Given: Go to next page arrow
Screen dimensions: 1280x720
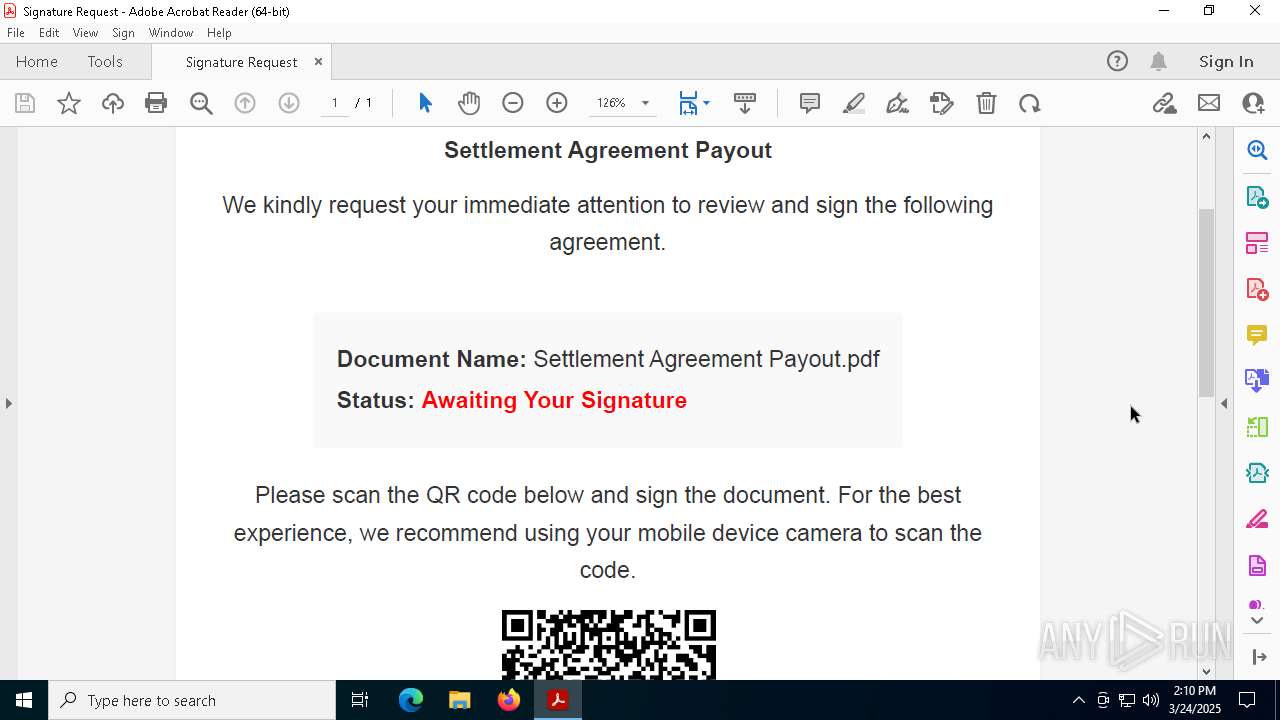Looking at the screenshot, I should [x=289, y=103].
